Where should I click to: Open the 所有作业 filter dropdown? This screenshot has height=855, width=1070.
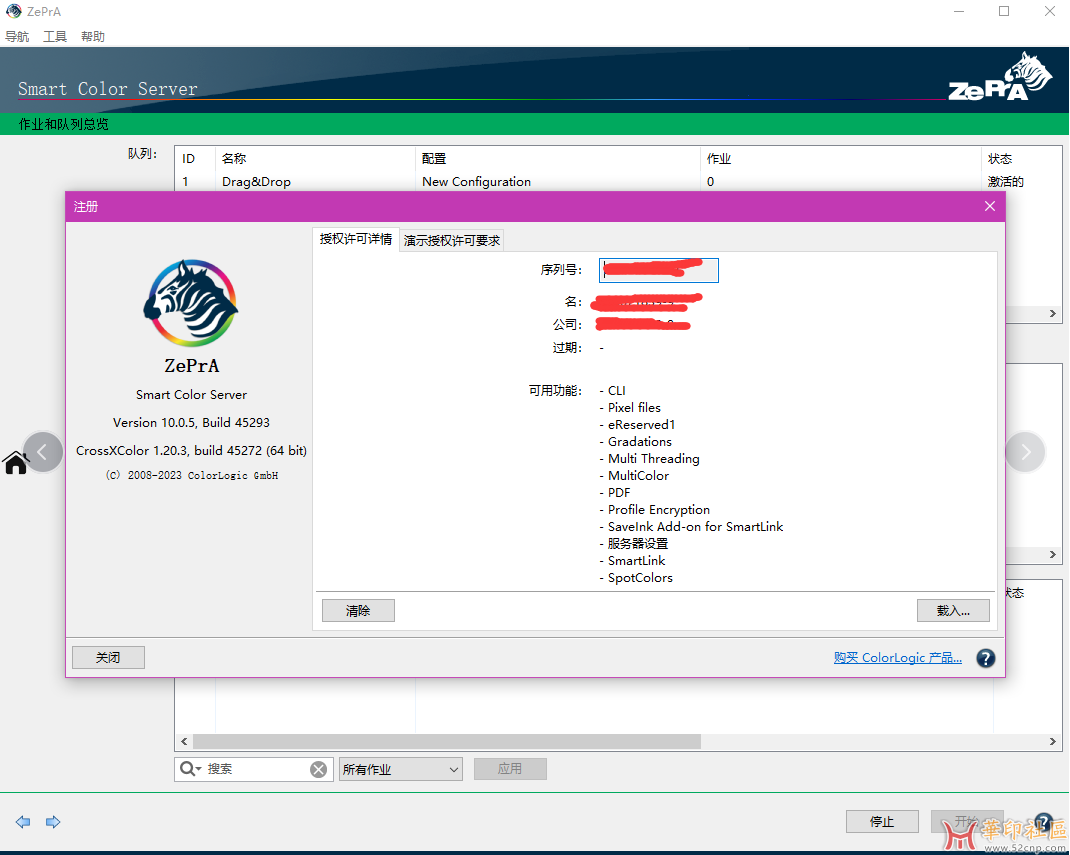point(400,769)
